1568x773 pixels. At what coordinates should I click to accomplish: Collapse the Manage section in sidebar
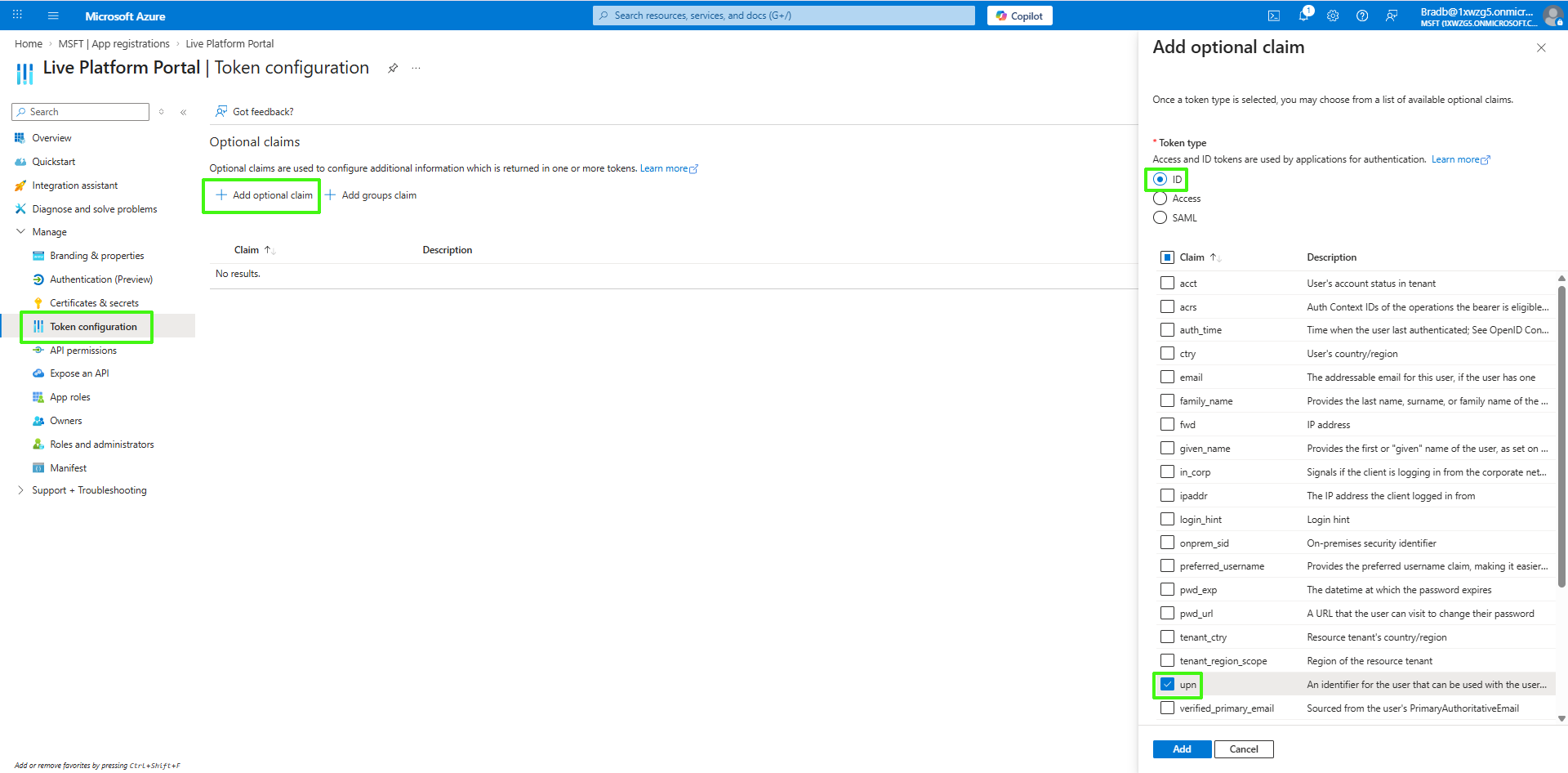[20, 232]
